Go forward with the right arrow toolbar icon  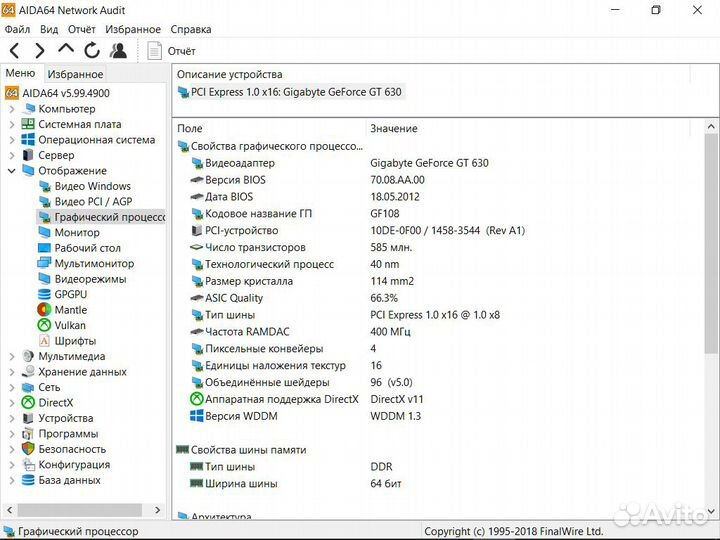click(x=40, y=51)
